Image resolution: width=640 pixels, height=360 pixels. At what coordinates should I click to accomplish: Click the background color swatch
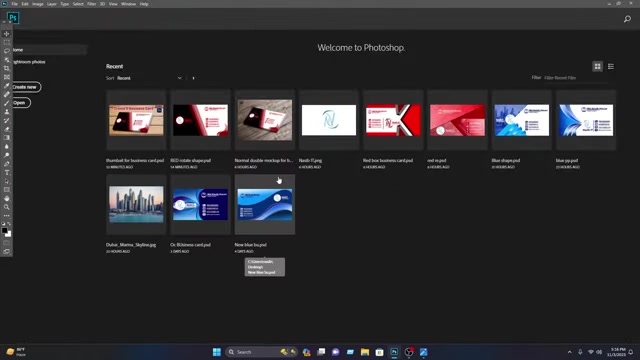(x=9, y=234)
